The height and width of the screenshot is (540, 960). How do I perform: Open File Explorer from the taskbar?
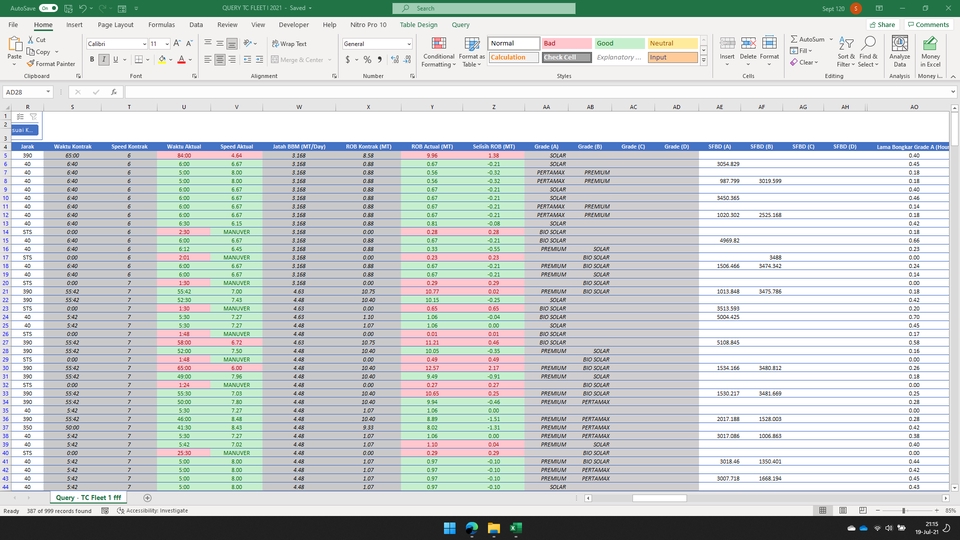coord(493,528)
